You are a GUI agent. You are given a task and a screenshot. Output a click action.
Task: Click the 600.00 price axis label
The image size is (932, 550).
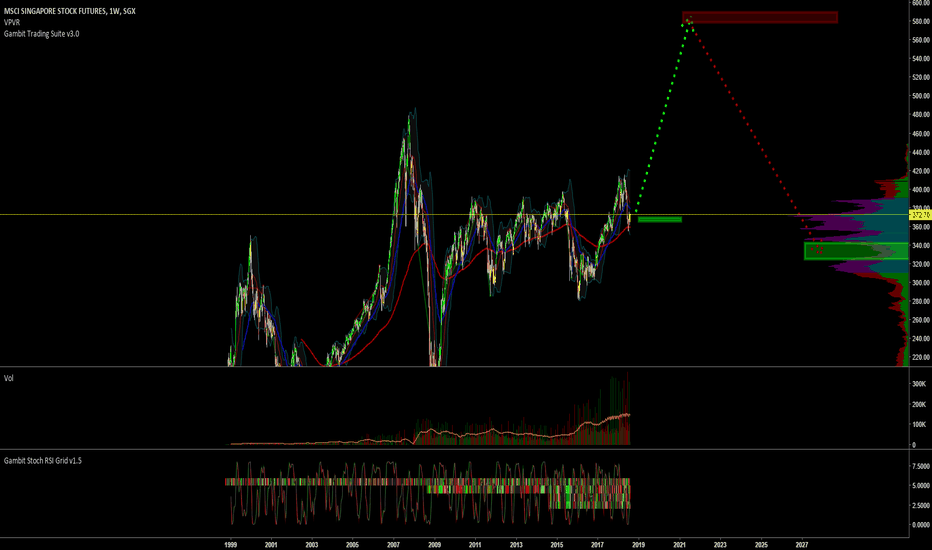pyautogui.click(x=921, y=3)
